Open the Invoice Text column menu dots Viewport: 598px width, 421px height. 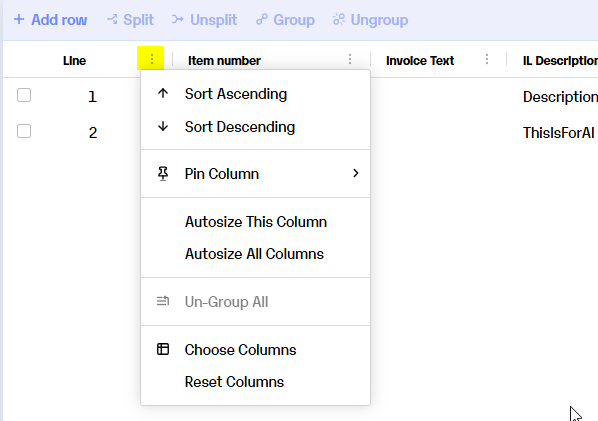[487, 59]
